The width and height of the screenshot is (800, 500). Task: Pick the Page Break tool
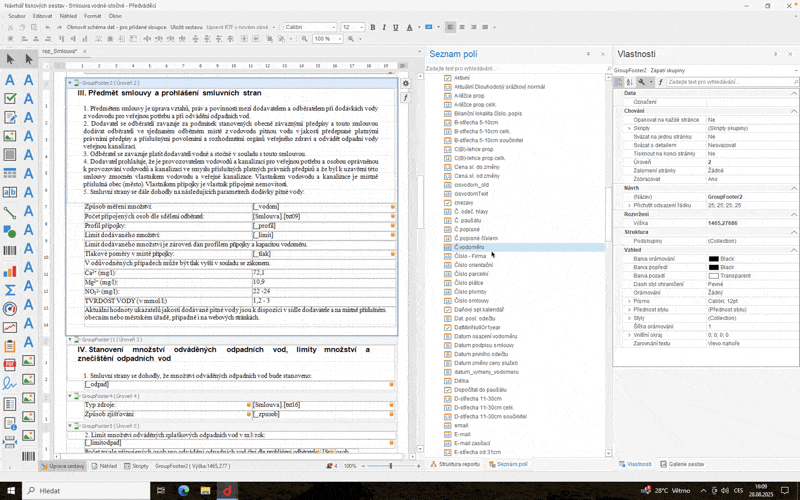pyautogui.click(x=10, y=442)
